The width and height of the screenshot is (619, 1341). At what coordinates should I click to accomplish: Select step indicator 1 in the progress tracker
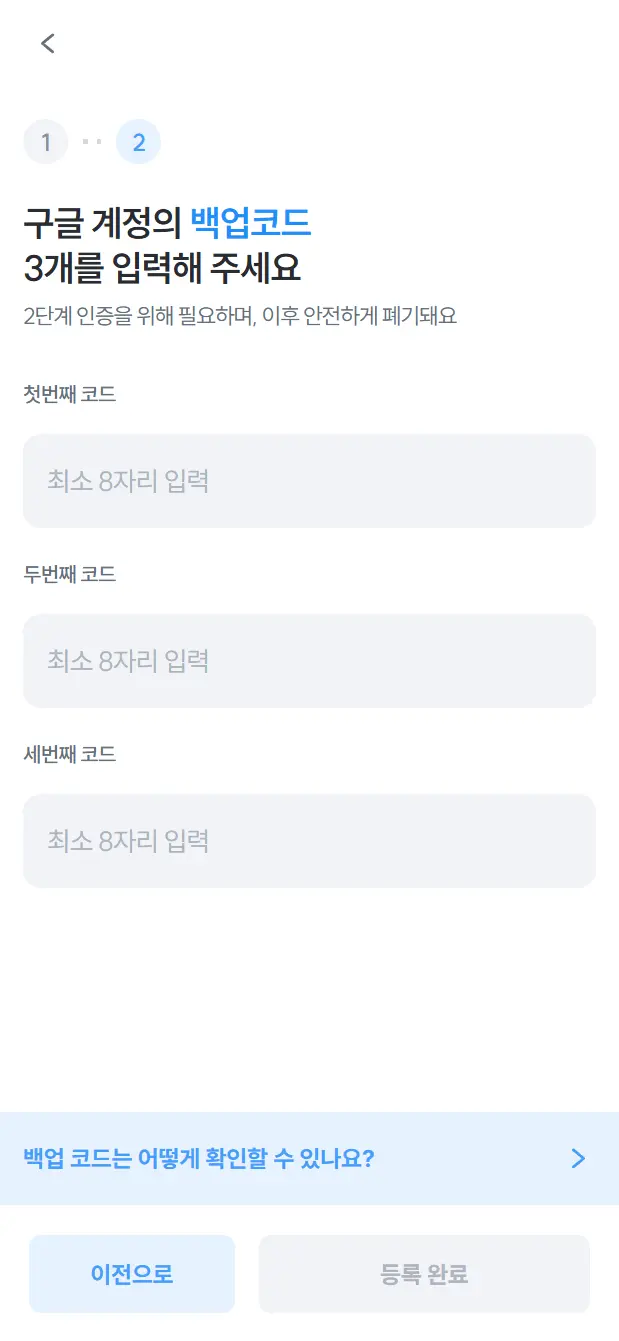[x=45, y=141]
